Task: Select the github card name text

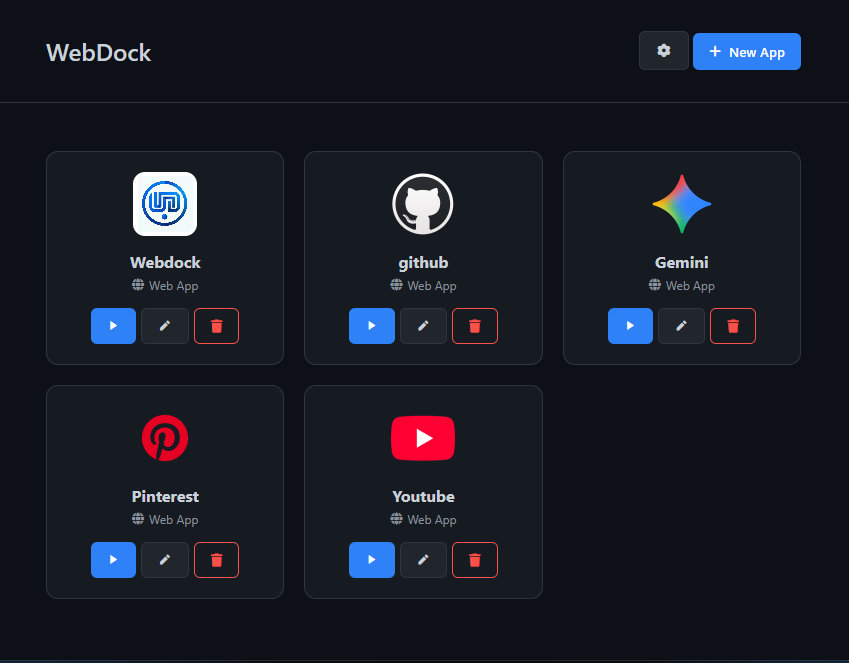Action: point(423,263)
